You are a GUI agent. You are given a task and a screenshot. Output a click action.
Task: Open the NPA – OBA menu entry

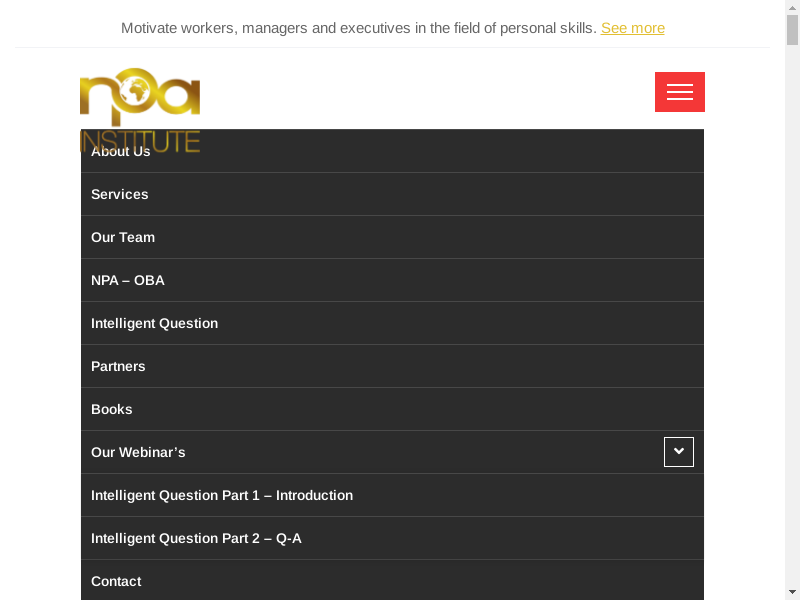point(128,280)
